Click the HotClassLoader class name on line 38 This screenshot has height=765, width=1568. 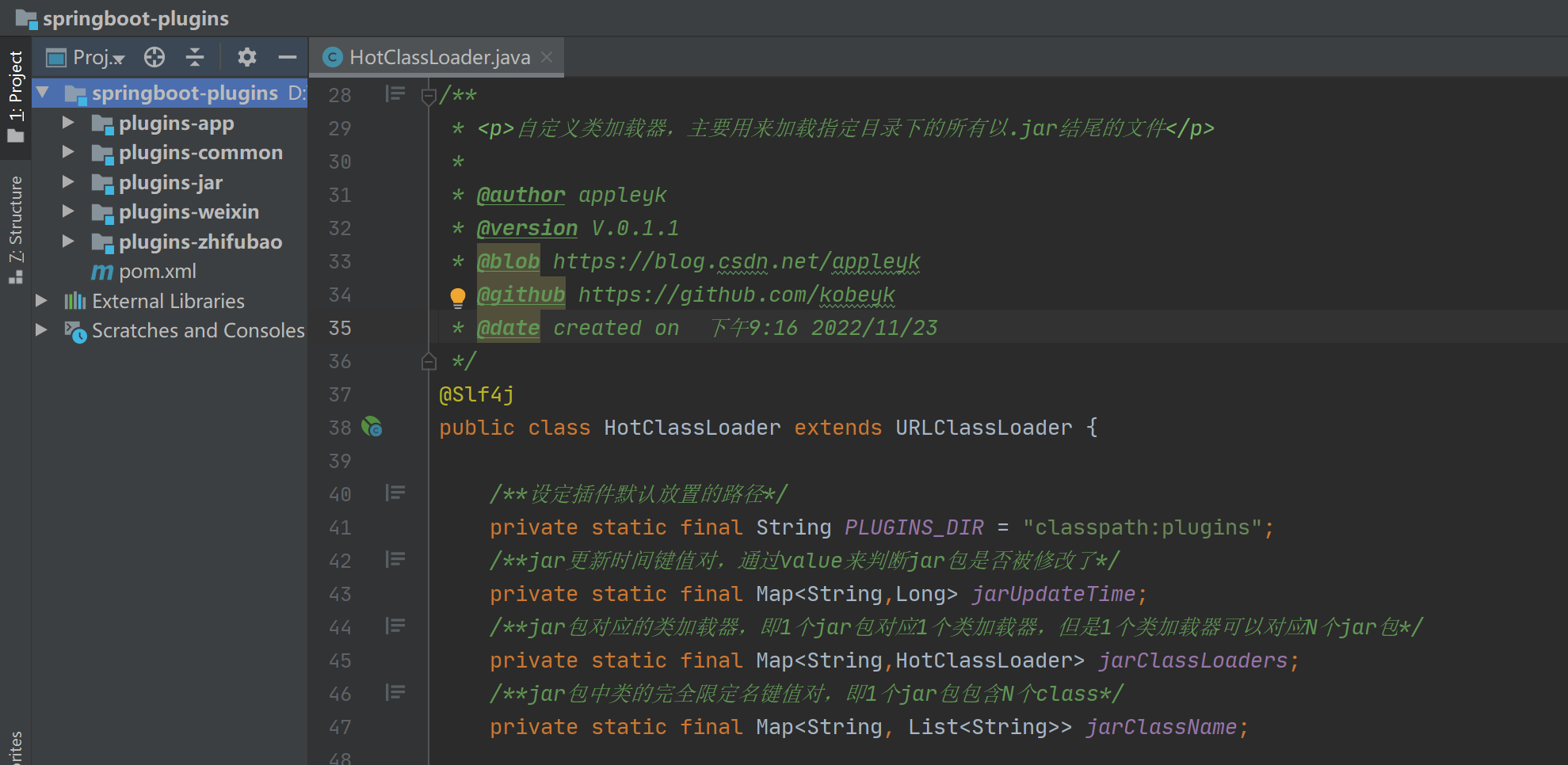click(x=692, y=428)
